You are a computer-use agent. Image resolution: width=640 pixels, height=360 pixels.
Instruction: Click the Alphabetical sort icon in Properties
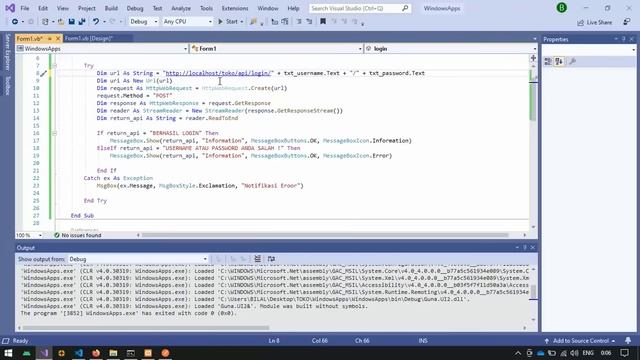(x=559, y=62)
